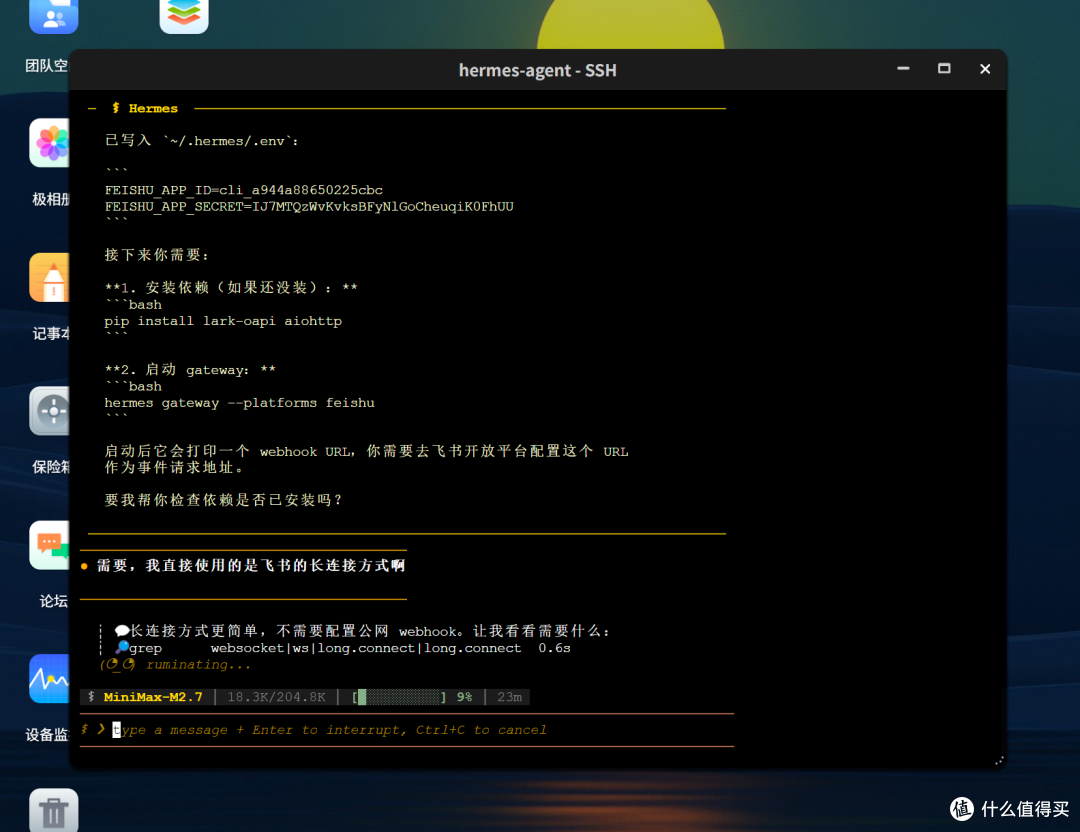Click the 9% usage value
Viewport: 1080px width, 832px height.
pyautogui.click(x=464, y=697)
